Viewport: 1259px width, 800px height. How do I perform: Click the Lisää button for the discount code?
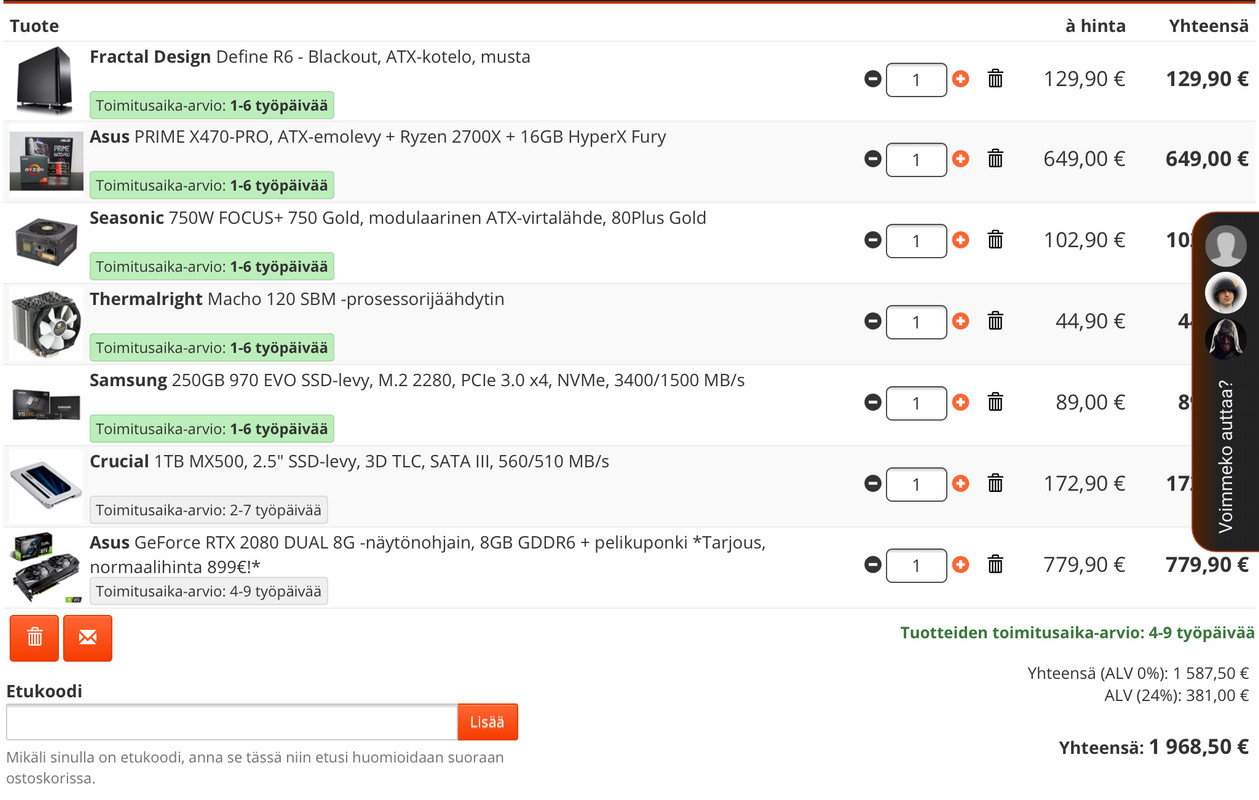point(487,722)
